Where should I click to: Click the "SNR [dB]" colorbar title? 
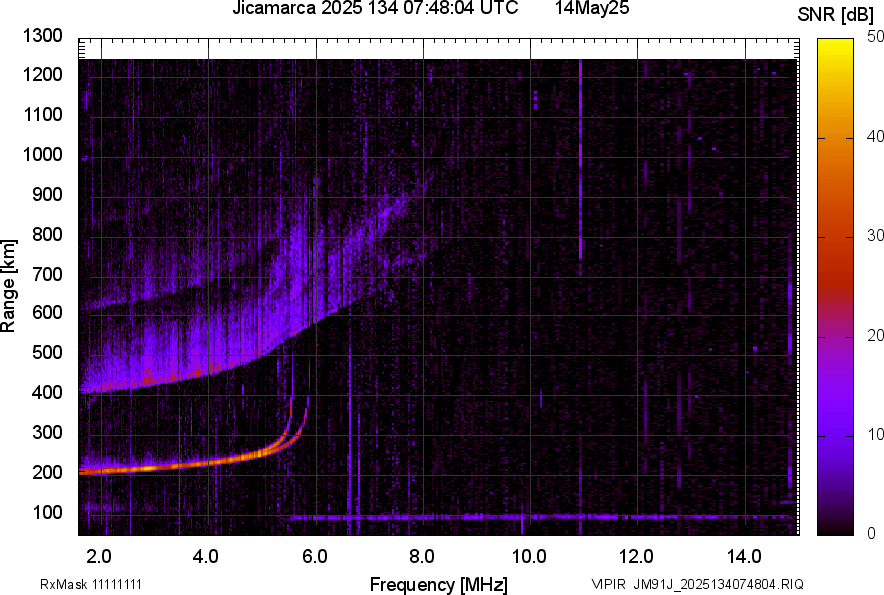tap(836, 15)
